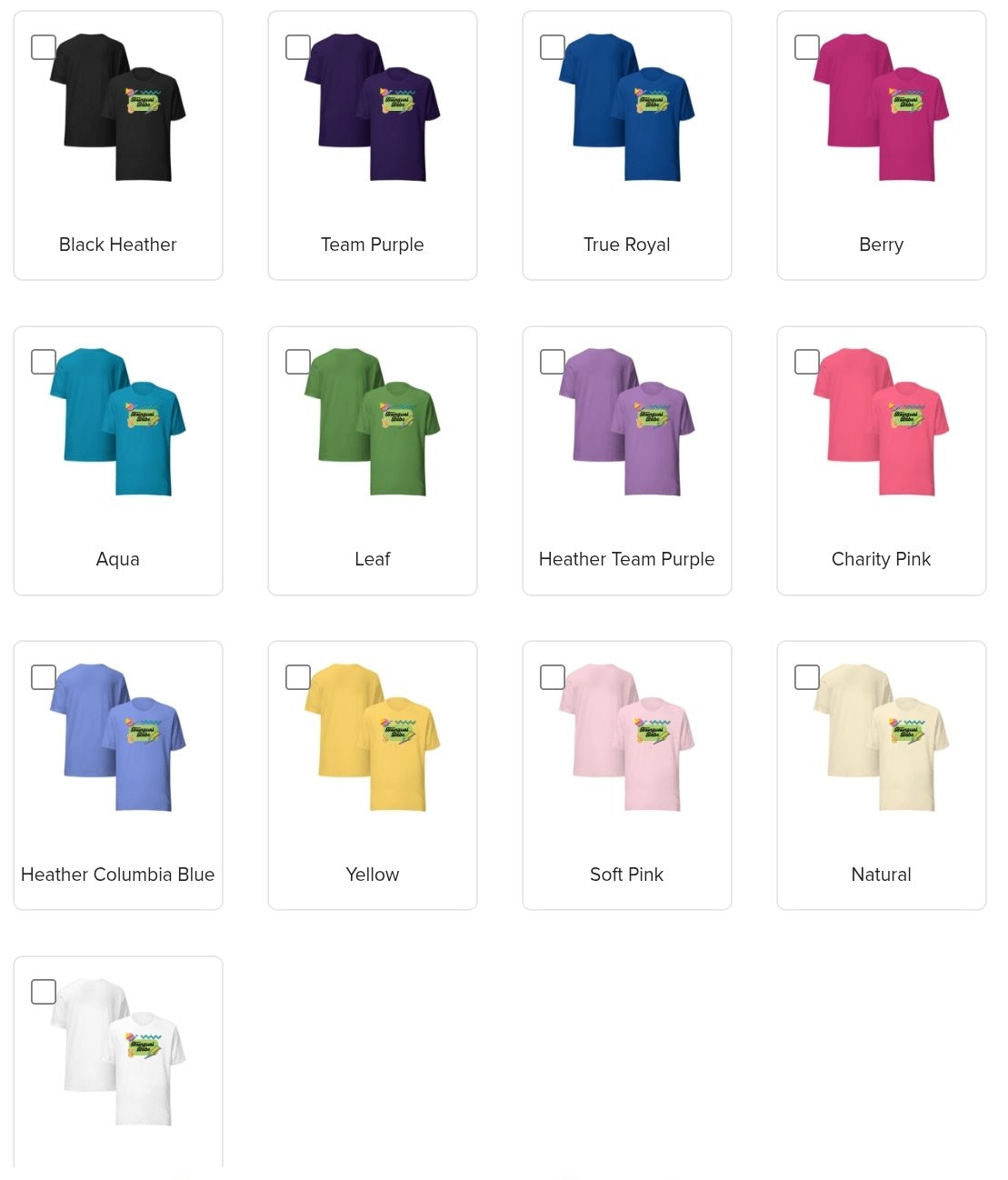Enable the Charity Pink checkbox
Screen dimensions: 1008x1180
(x=807, y=362)
